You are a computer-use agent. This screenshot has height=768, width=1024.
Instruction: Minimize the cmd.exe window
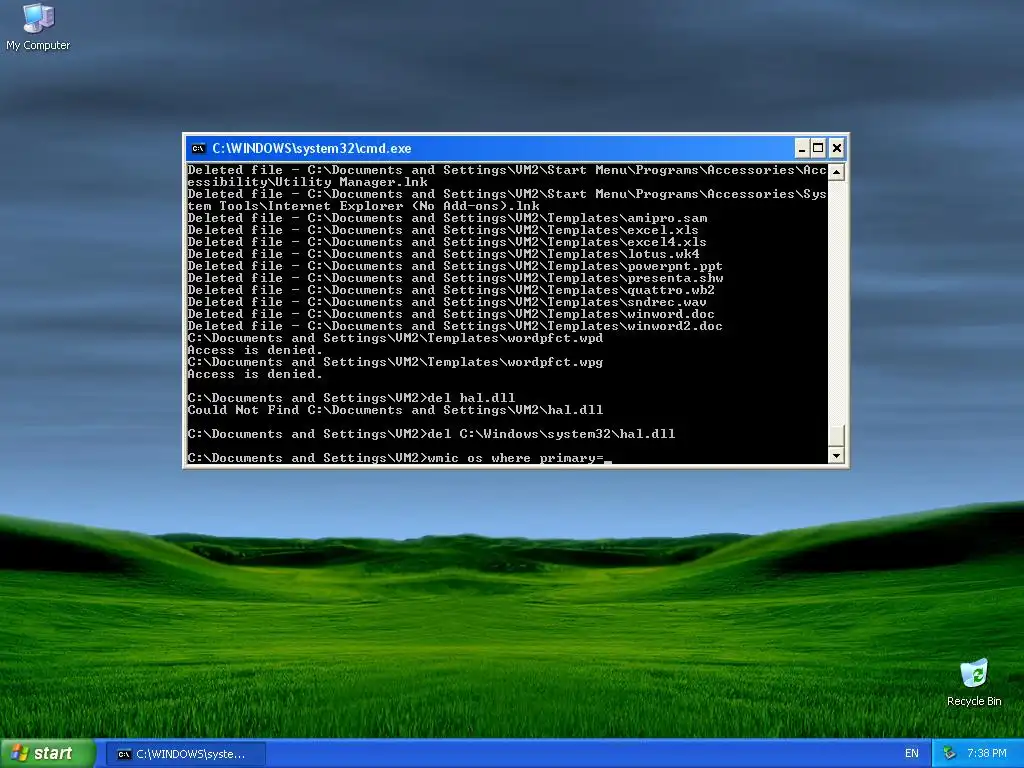(x=802, y=148)
